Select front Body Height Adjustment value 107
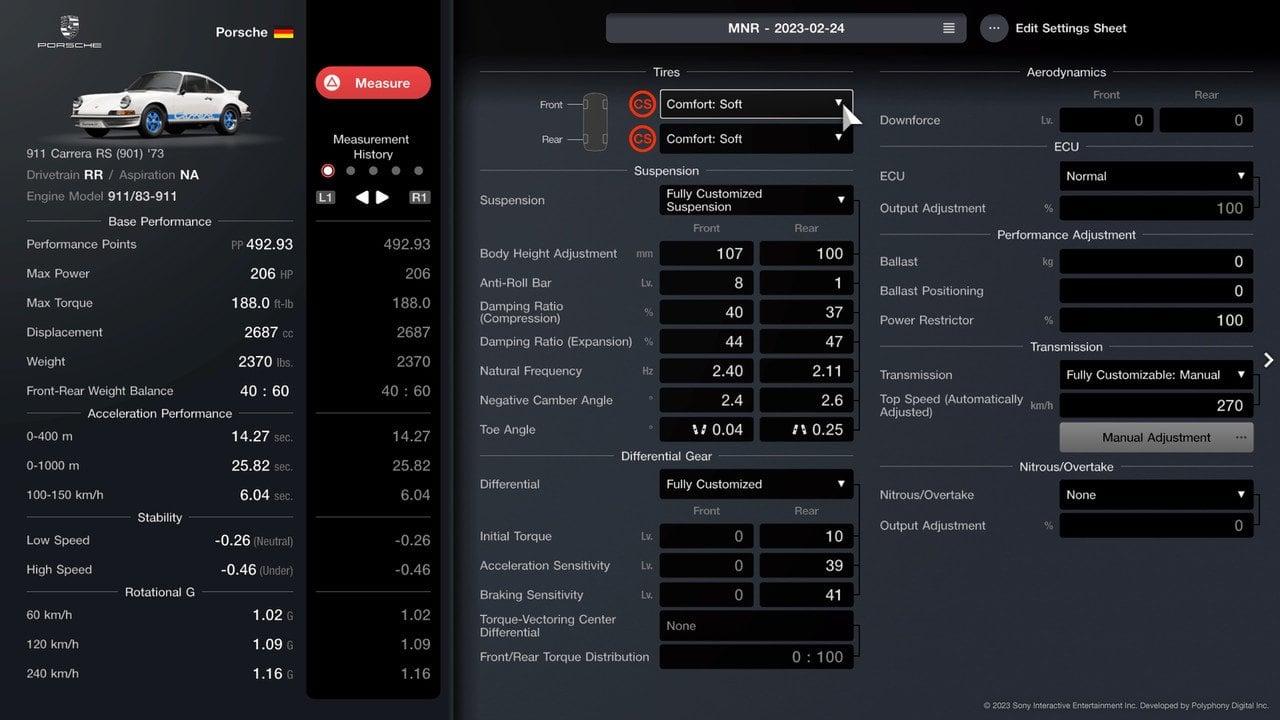Screen dimensions: 1280x720 click(706, 254)
